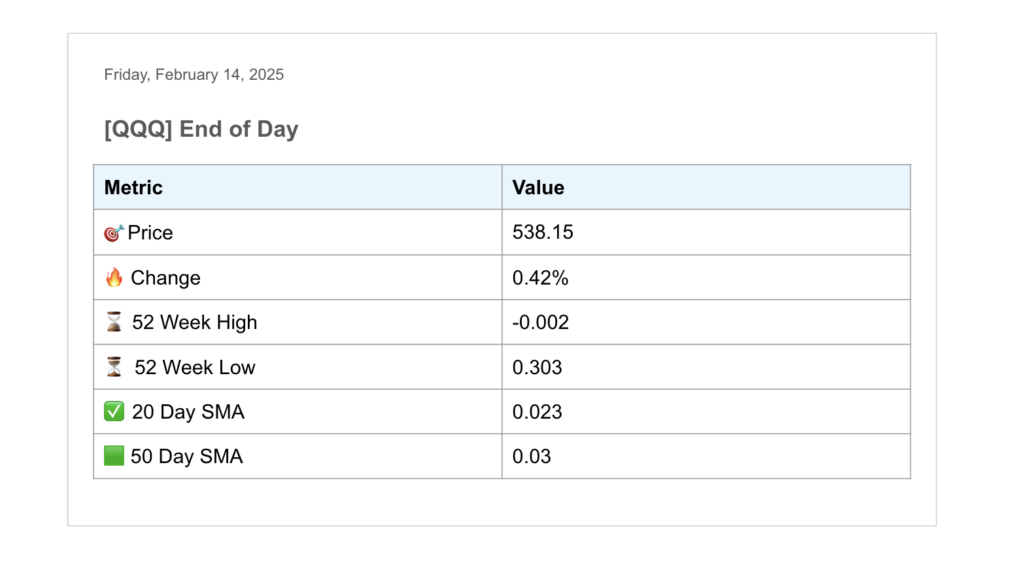Click the 52 Week High label
The image size is (1024, 573).
tap(195, 322)
